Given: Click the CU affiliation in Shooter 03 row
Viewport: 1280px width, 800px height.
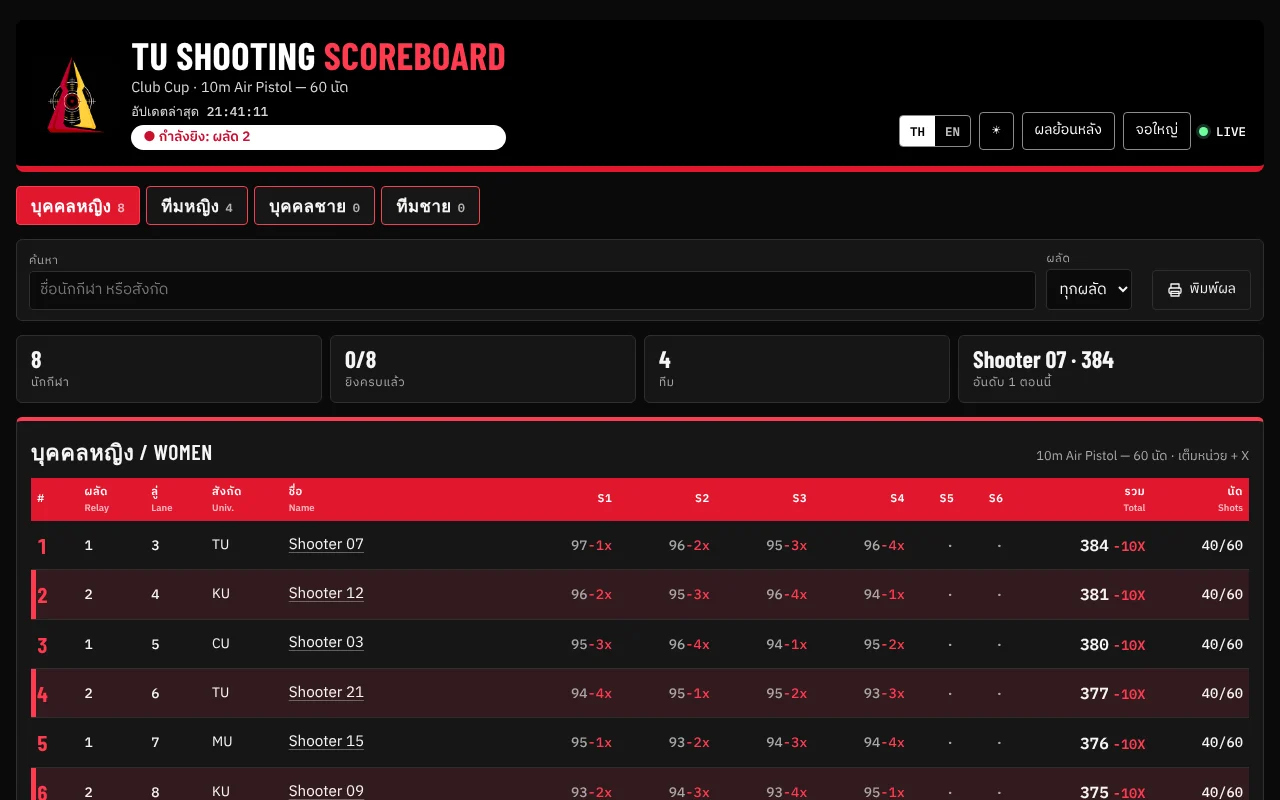Looking at the screenshot, I should [221, 644].
